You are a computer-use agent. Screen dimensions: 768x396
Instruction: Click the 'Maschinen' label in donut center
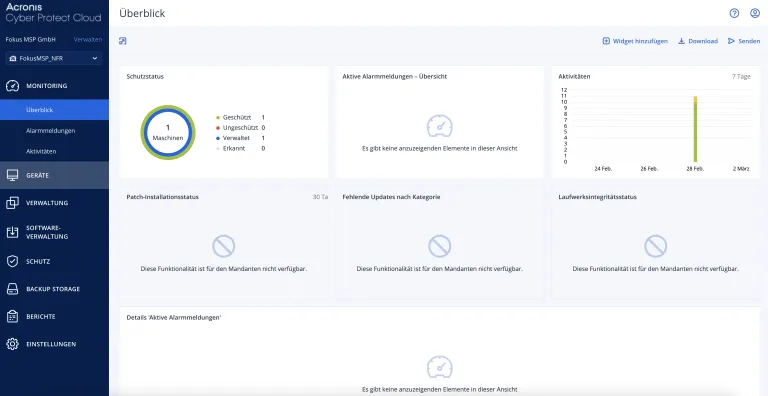coord(168,138)
